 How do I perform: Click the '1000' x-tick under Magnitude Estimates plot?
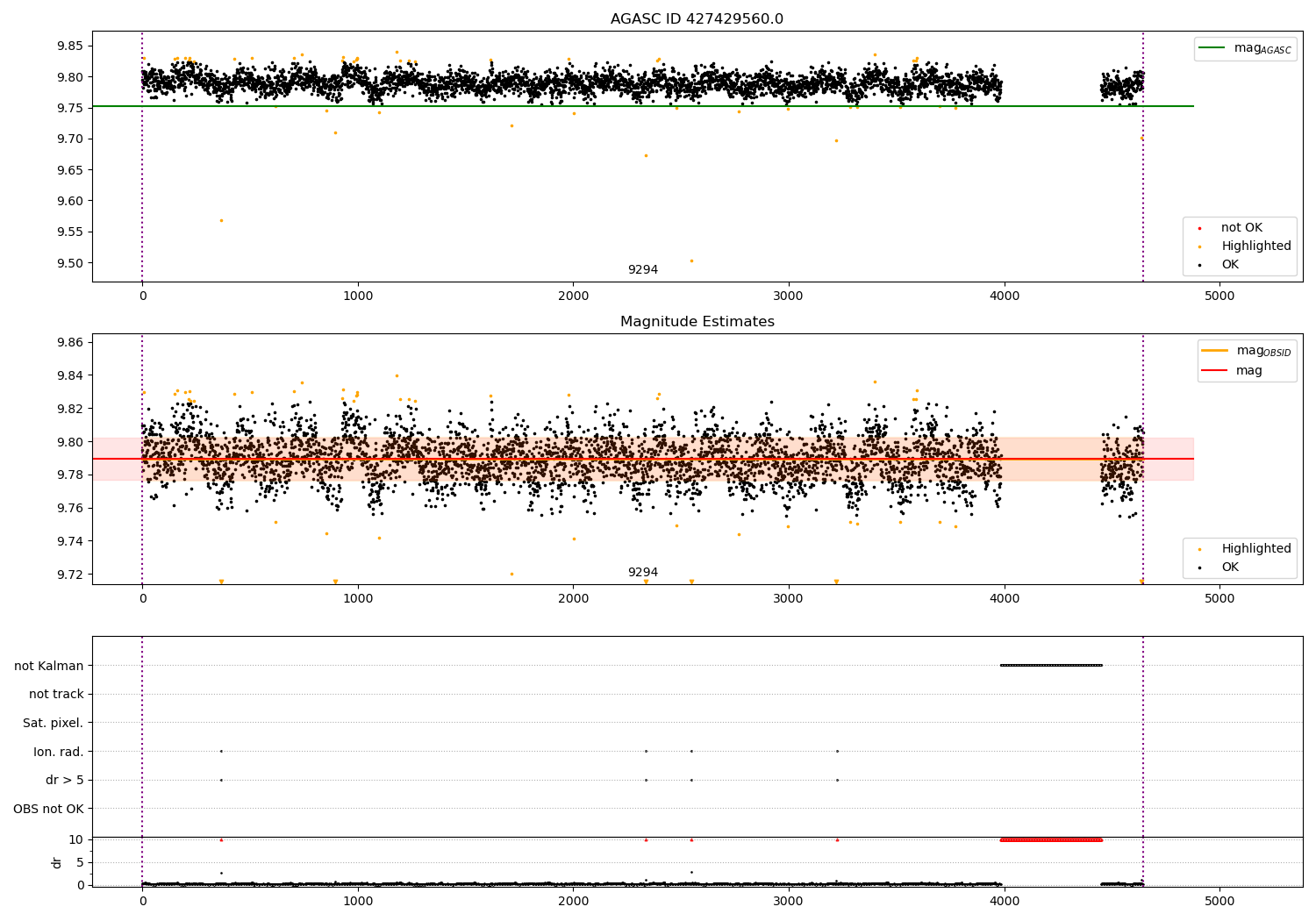coord(358,599)
